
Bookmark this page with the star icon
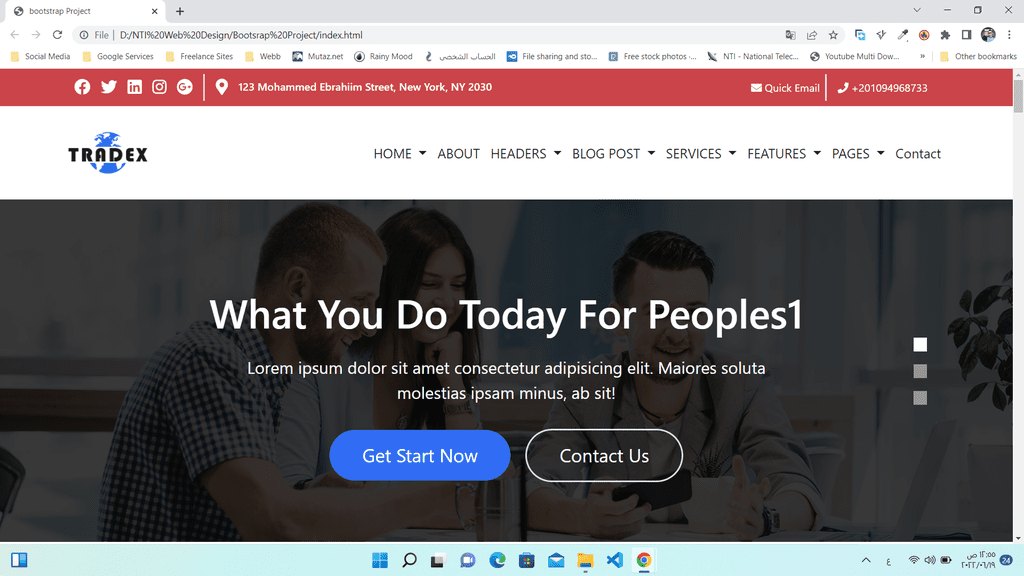[833, 35]
